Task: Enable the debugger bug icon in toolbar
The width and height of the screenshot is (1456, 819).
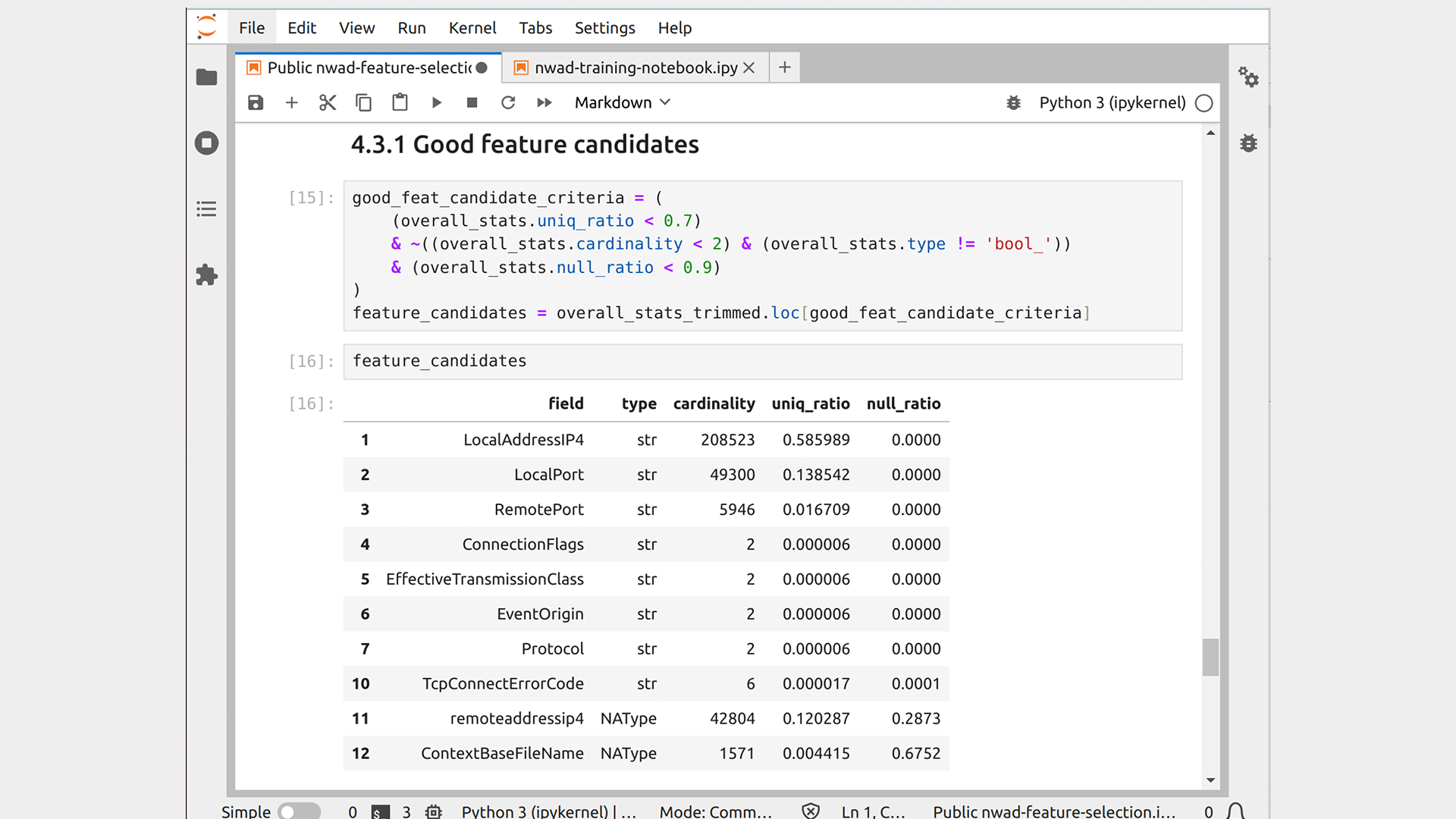Action: pyautogui.click(x=1013, y=102)
